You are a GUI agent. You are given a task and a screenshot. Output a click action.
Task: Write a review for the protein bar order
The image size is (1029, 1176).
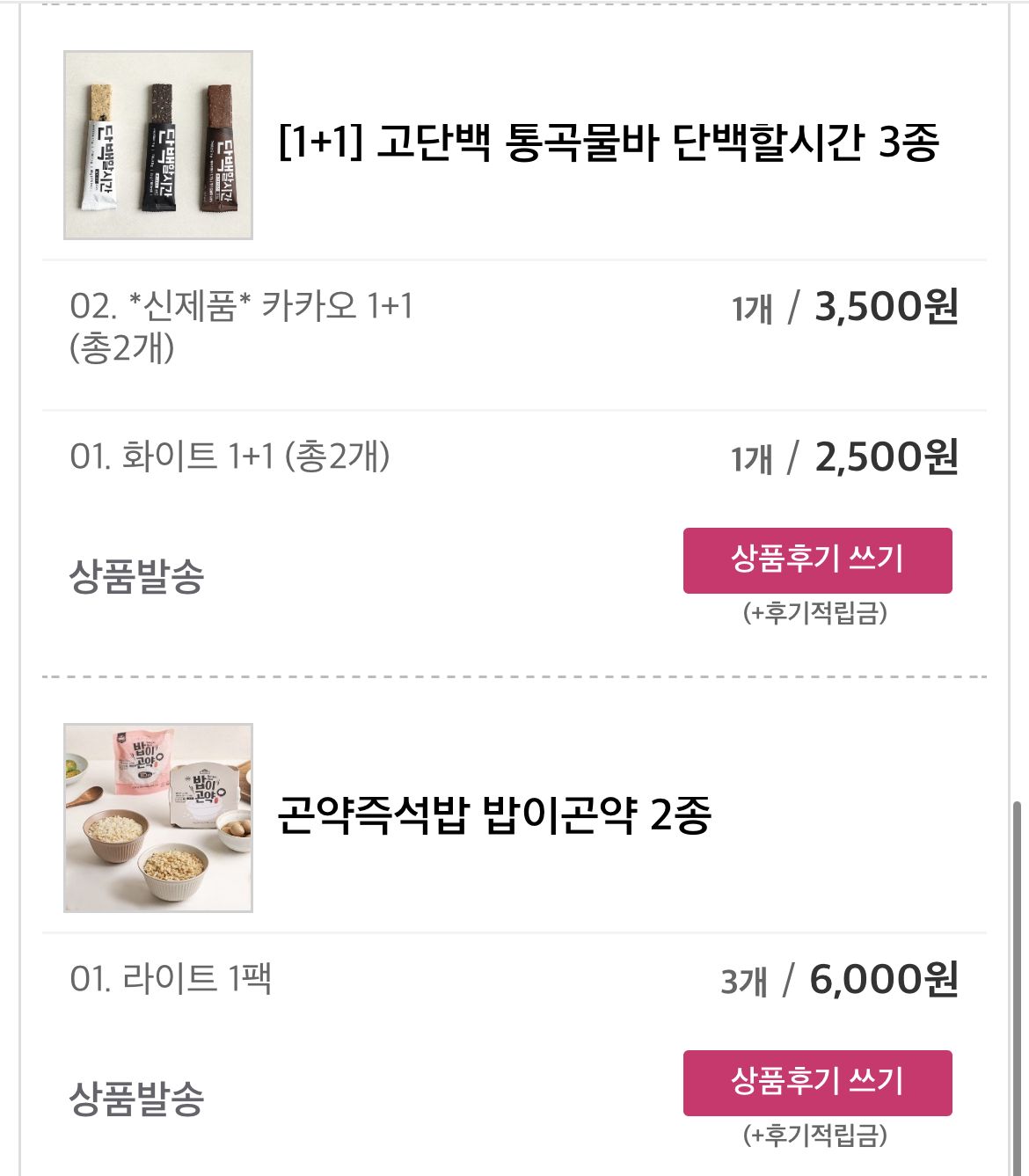click(817, 560)
